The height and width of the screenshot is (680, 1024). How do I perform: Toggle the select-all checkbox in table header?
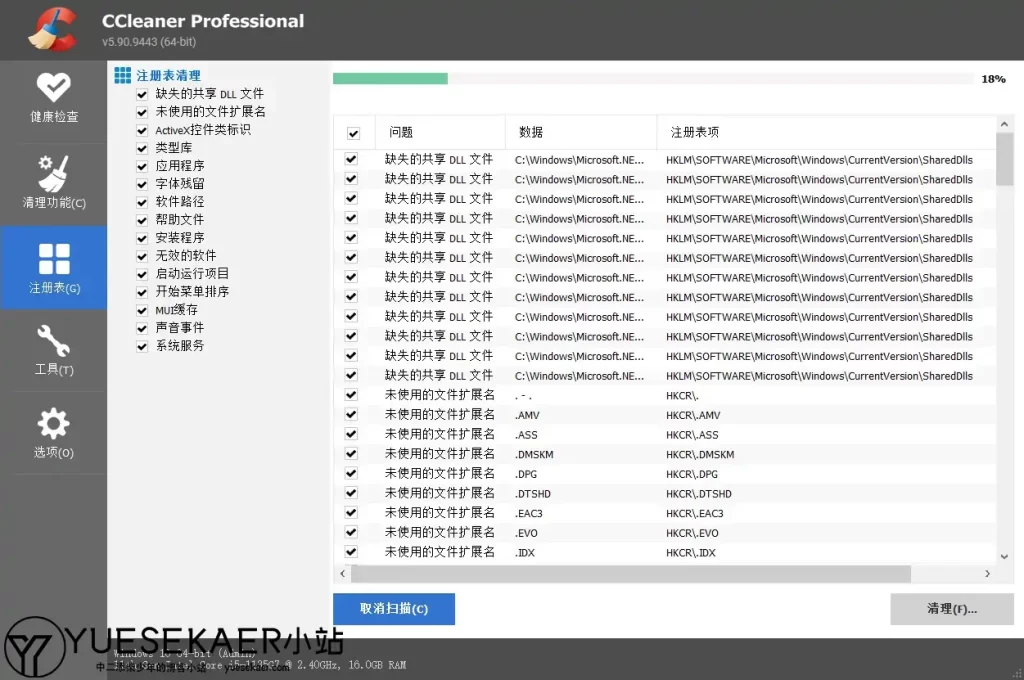pos(353,133)
